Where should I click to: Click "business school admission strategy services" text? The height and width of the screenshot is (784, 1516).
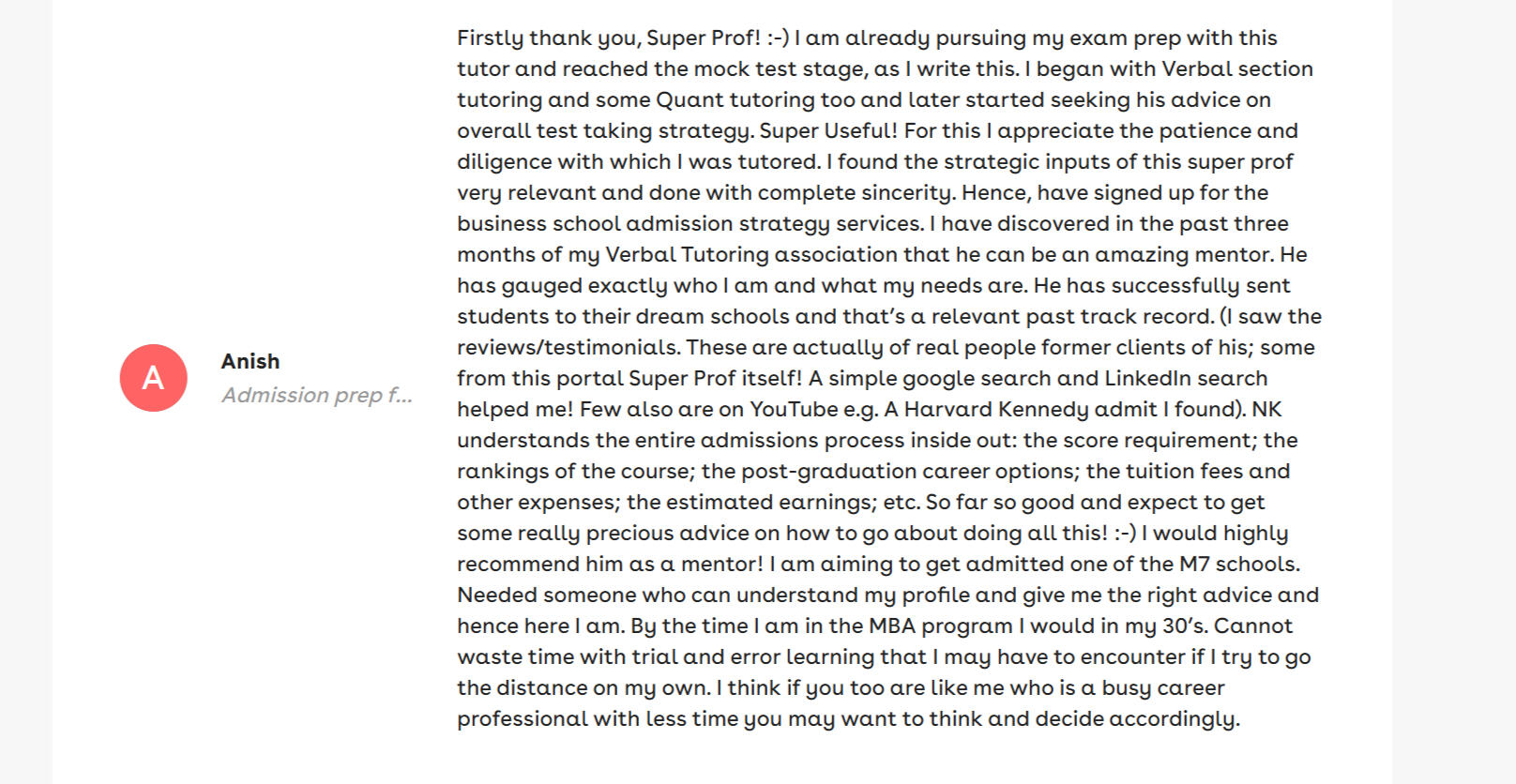pos(690,223)
